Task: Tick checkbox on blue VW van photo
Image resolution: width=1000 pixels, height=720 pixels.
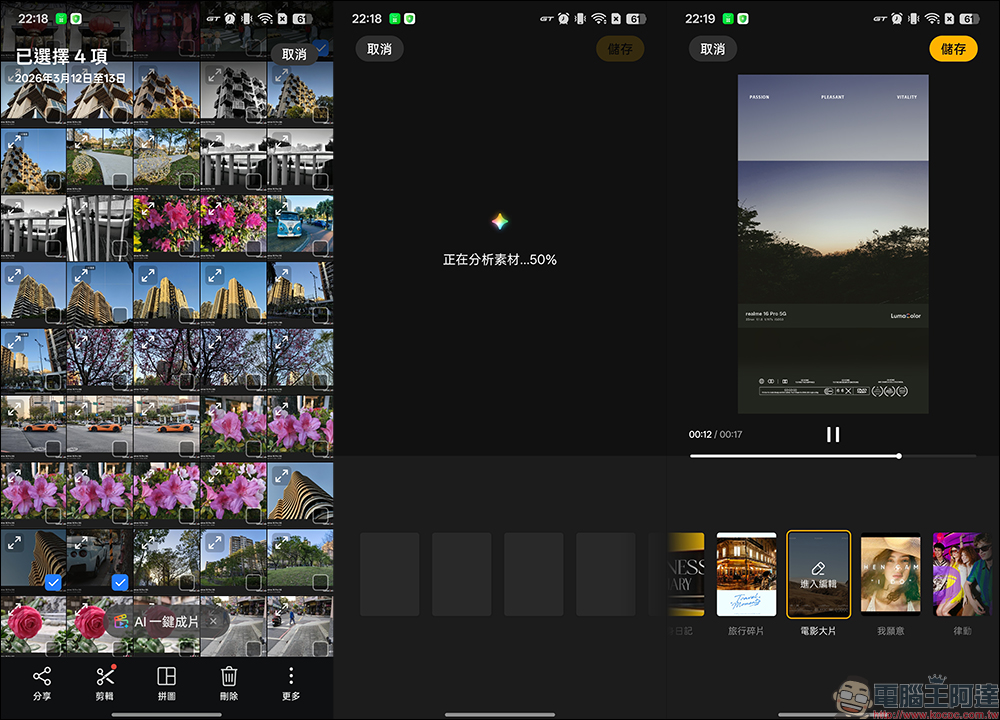Action: (320, 248)
